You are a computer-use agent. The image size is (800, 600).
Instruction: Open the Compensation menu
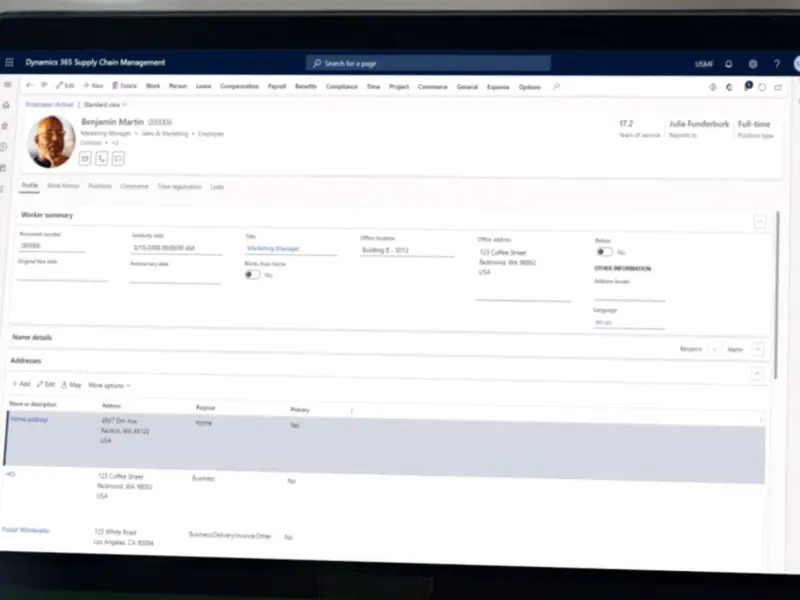coord(239,87)
